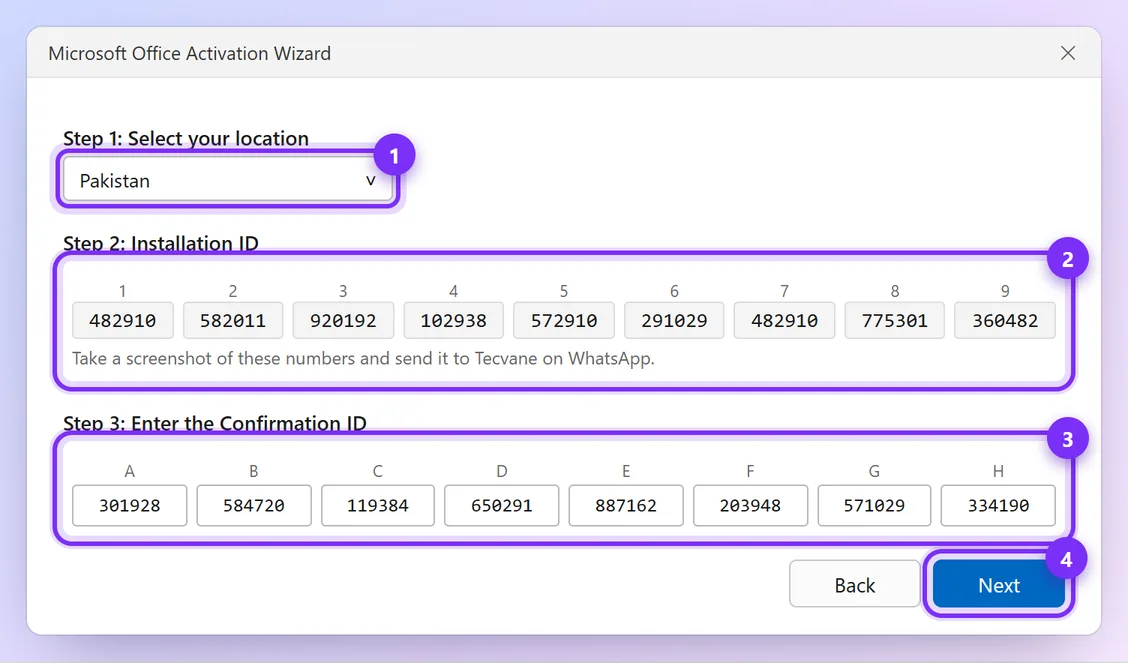Open the location dropdown showing Pakistan
Image resolution: width=1128 pixels, height=663 pixels.
pyautogui.click(x=227, y=180)
